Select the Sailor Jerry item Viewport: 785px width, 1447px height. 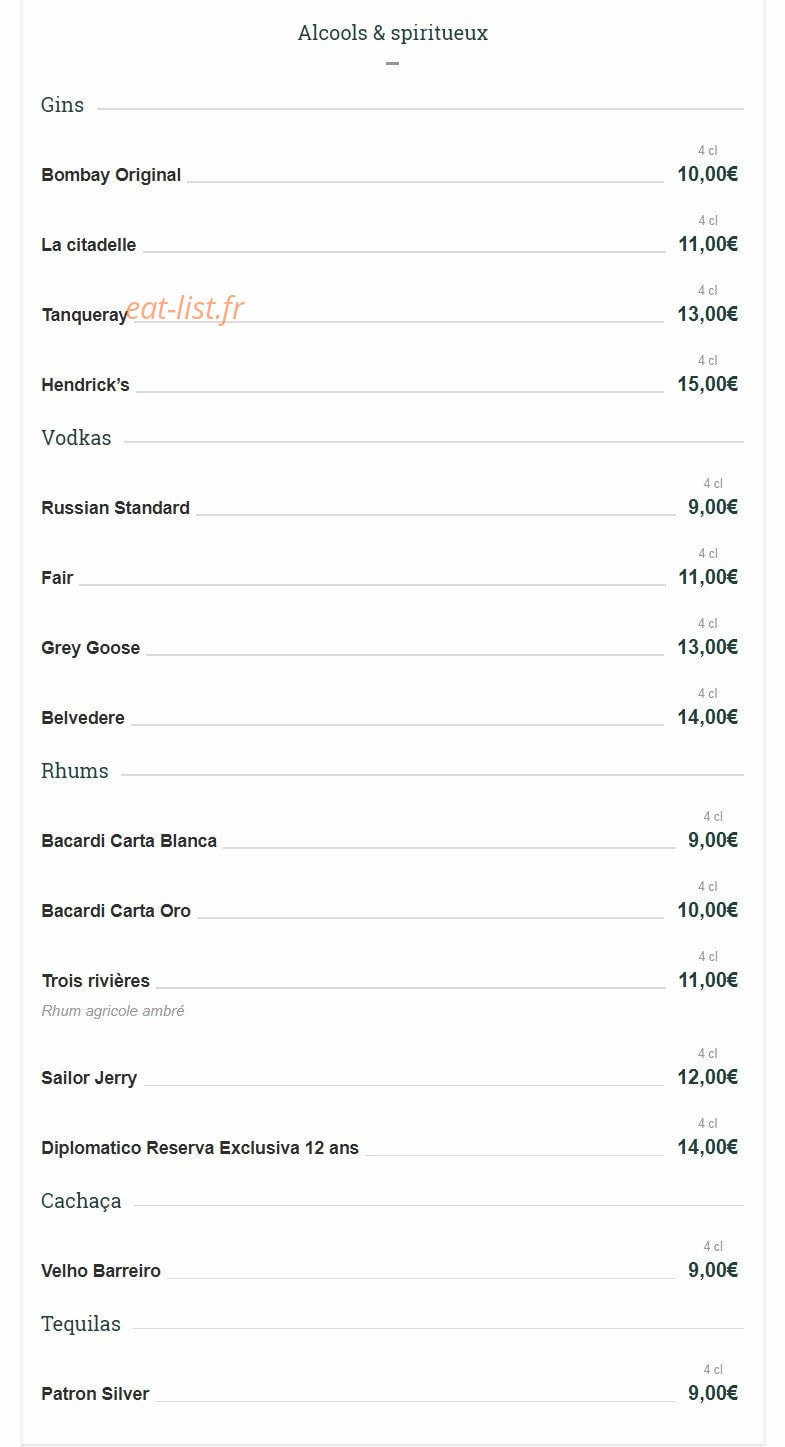coord(89,1078)
